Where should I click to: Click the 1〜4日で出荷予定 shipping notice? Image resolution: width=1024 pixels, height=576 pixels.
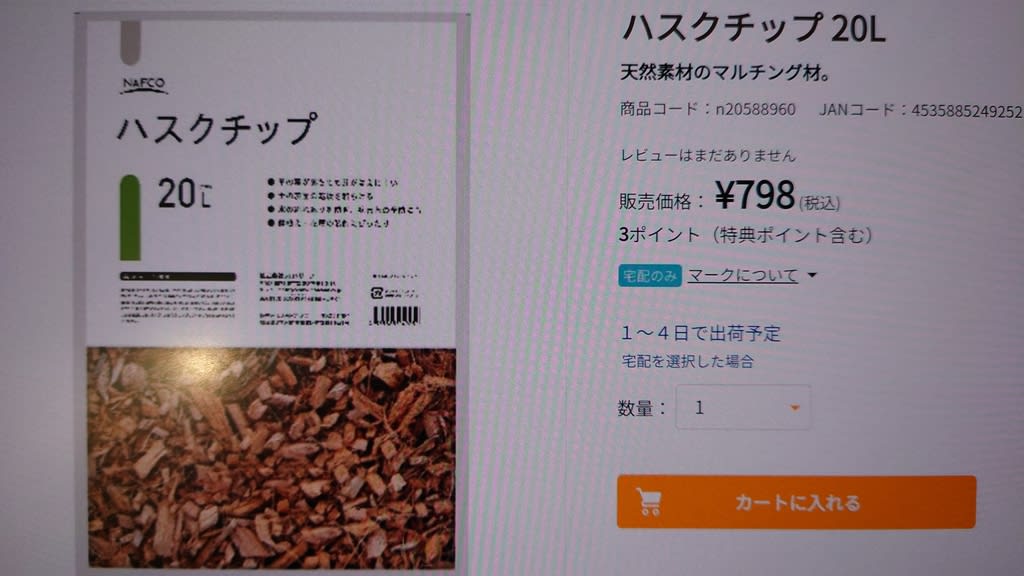click(700, 334)
